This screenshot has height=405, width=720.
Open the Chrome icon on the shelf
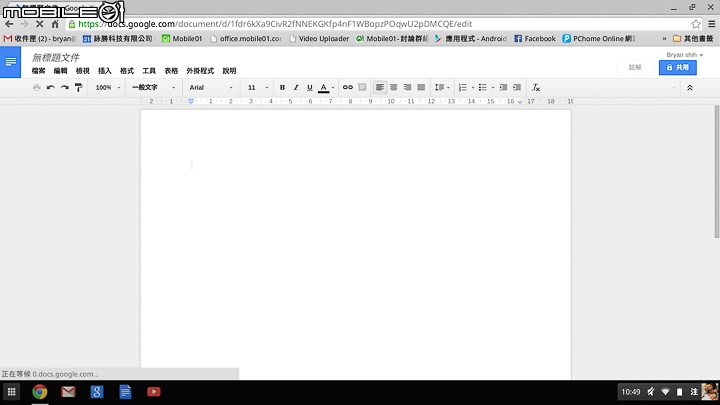tap(39, 392)
